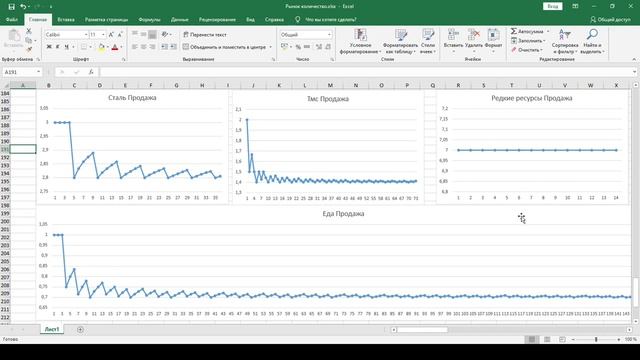This screenshot has width=640, height=360.
Task: Decrease font size with the small A
Action: 120,35
